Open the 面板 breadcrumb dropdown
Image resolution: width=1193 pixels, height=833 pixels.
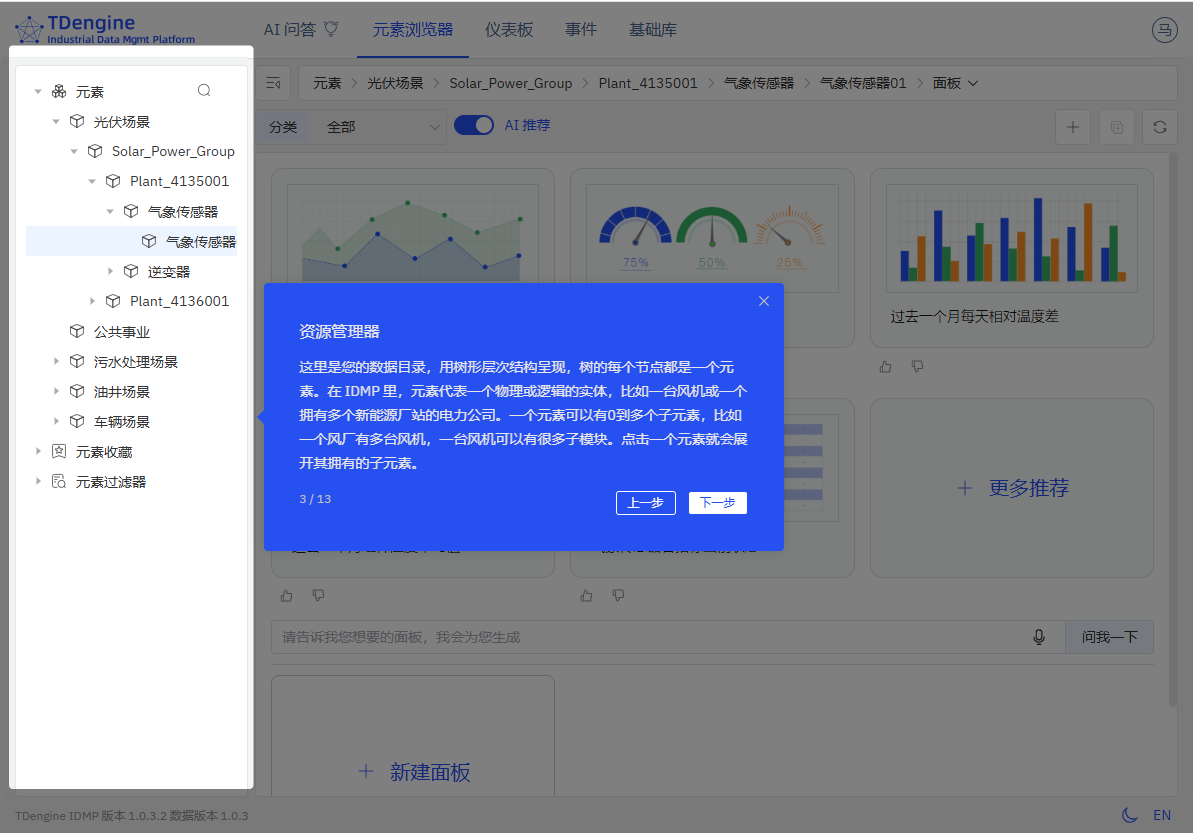955,83
